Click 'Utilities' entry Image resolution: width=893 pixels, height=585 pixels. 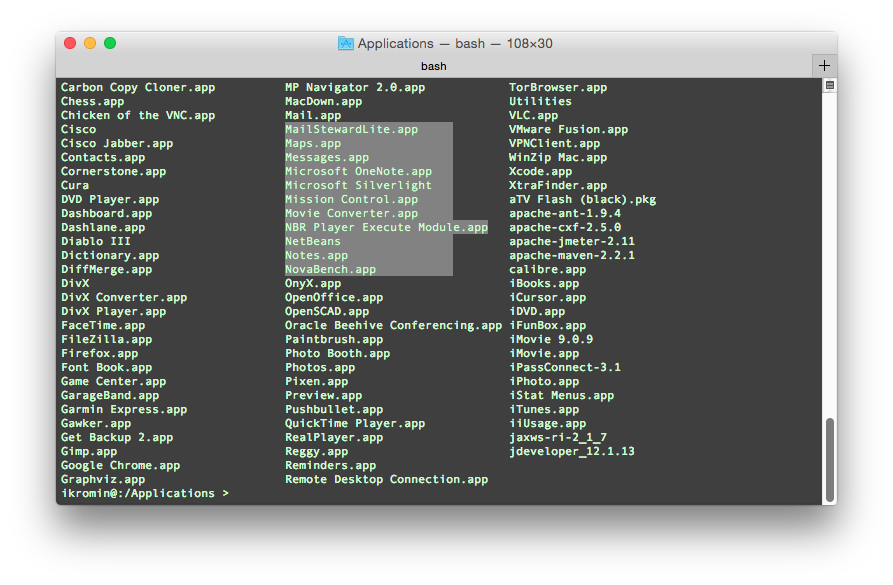pos(540,101)
